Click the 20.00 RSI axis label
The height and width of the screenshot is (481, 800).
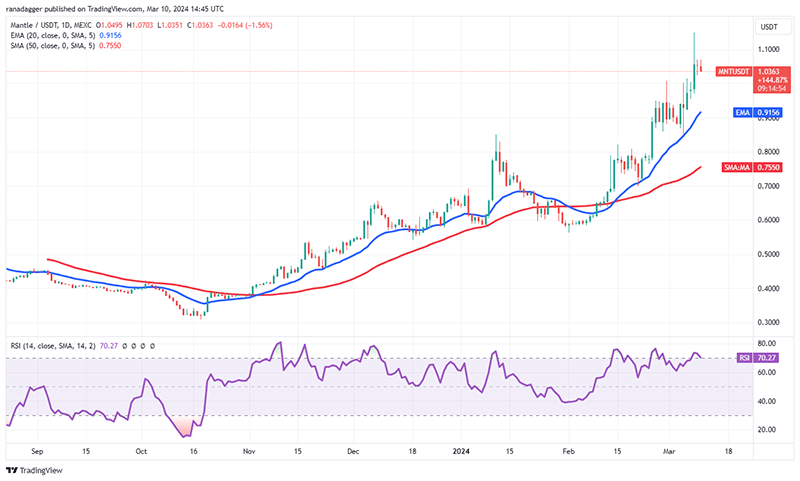pos(767,429)
